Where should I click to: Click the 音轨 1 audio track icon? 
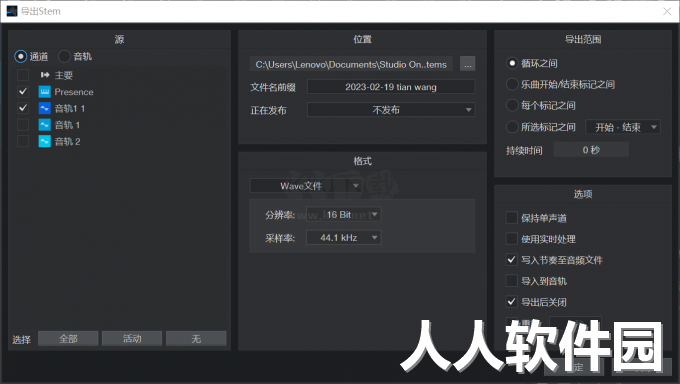point(45,125)
